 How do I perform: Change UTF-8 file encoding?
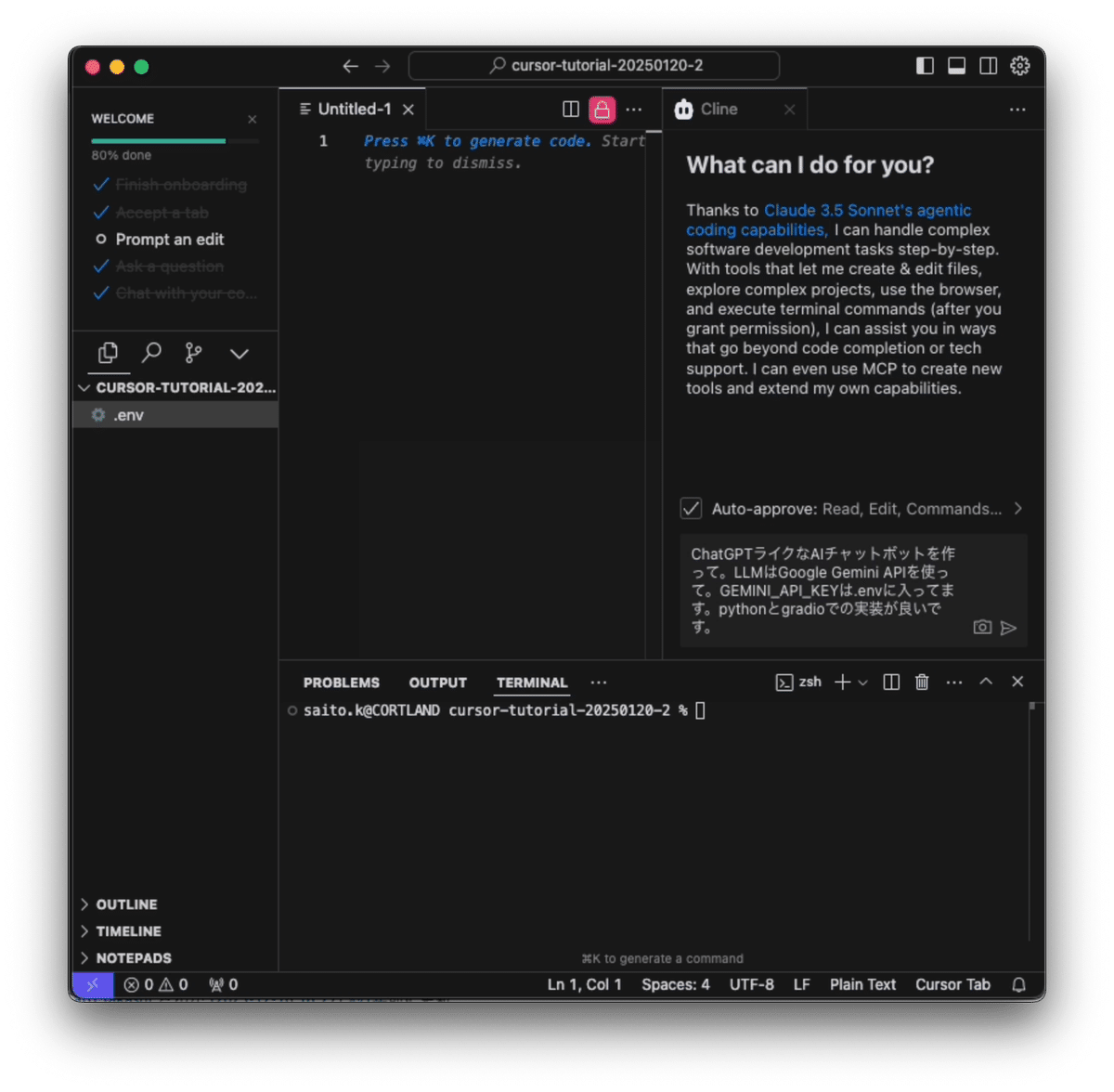[752, 985]
